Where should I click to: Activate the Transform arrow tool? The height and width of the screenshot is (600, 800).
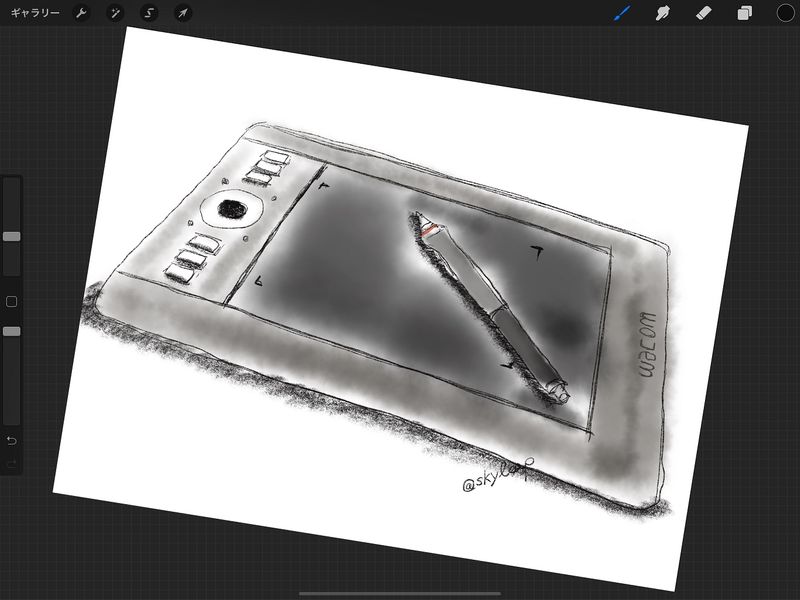point(182,13)
